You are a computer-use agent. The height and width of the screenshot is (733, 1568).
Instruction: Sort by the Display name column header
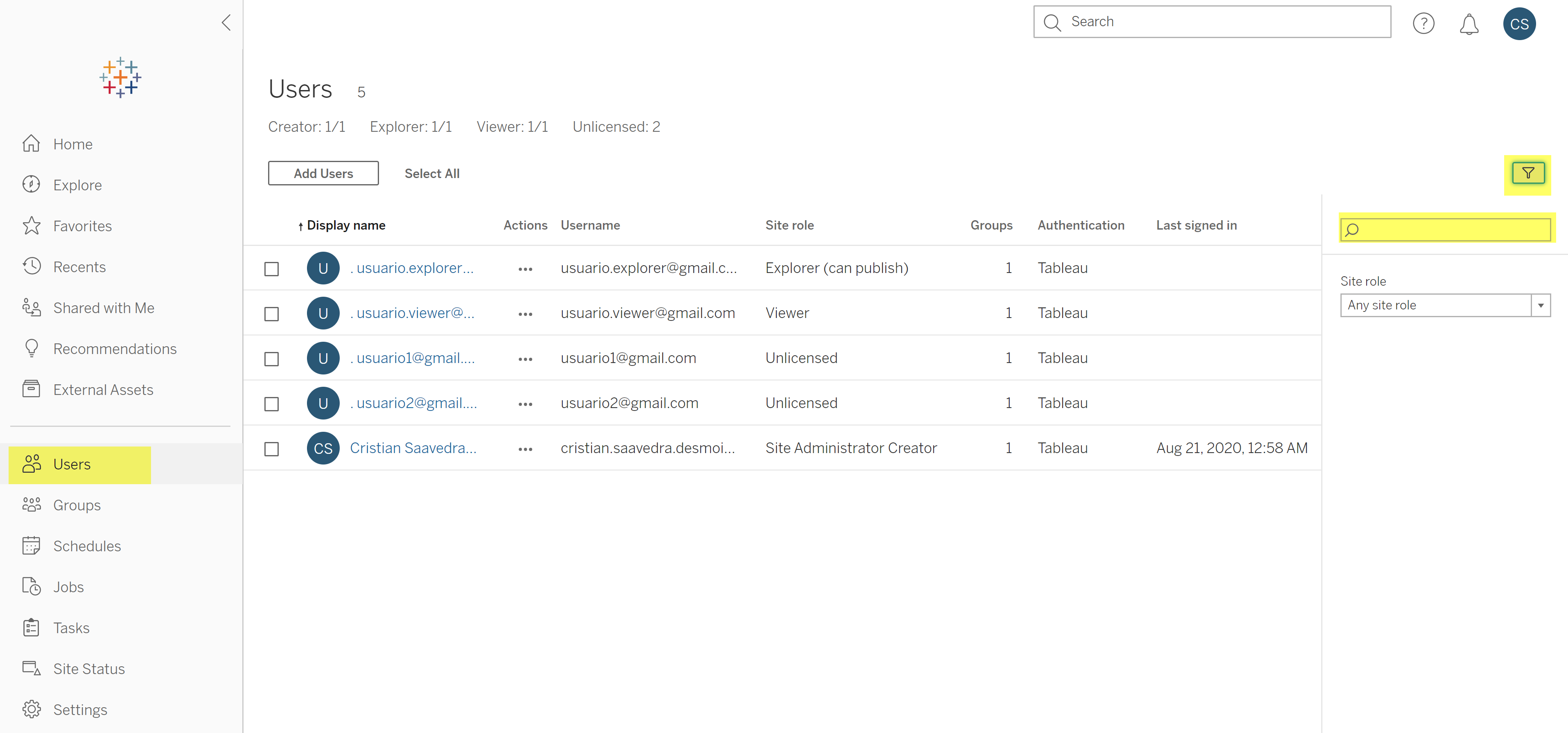(345, 225)
